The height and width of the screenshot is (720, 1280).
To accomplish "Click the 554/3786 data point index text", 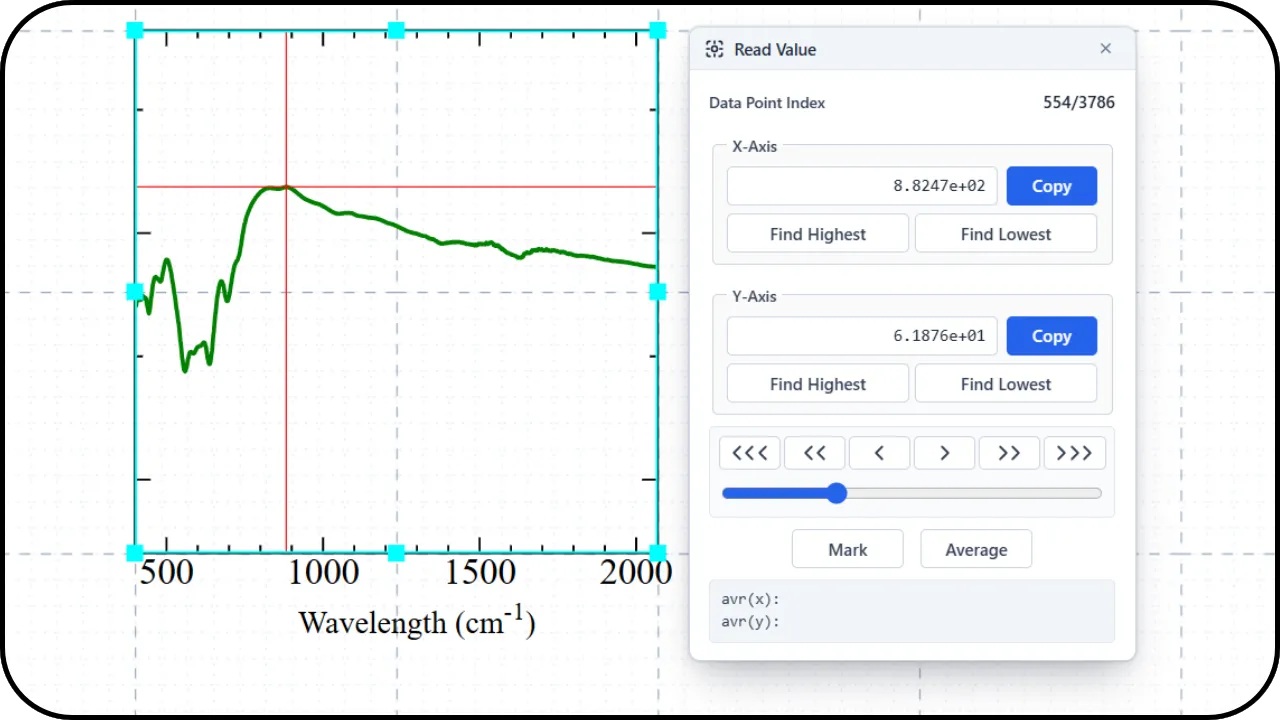I will [x=1078, y=102].
